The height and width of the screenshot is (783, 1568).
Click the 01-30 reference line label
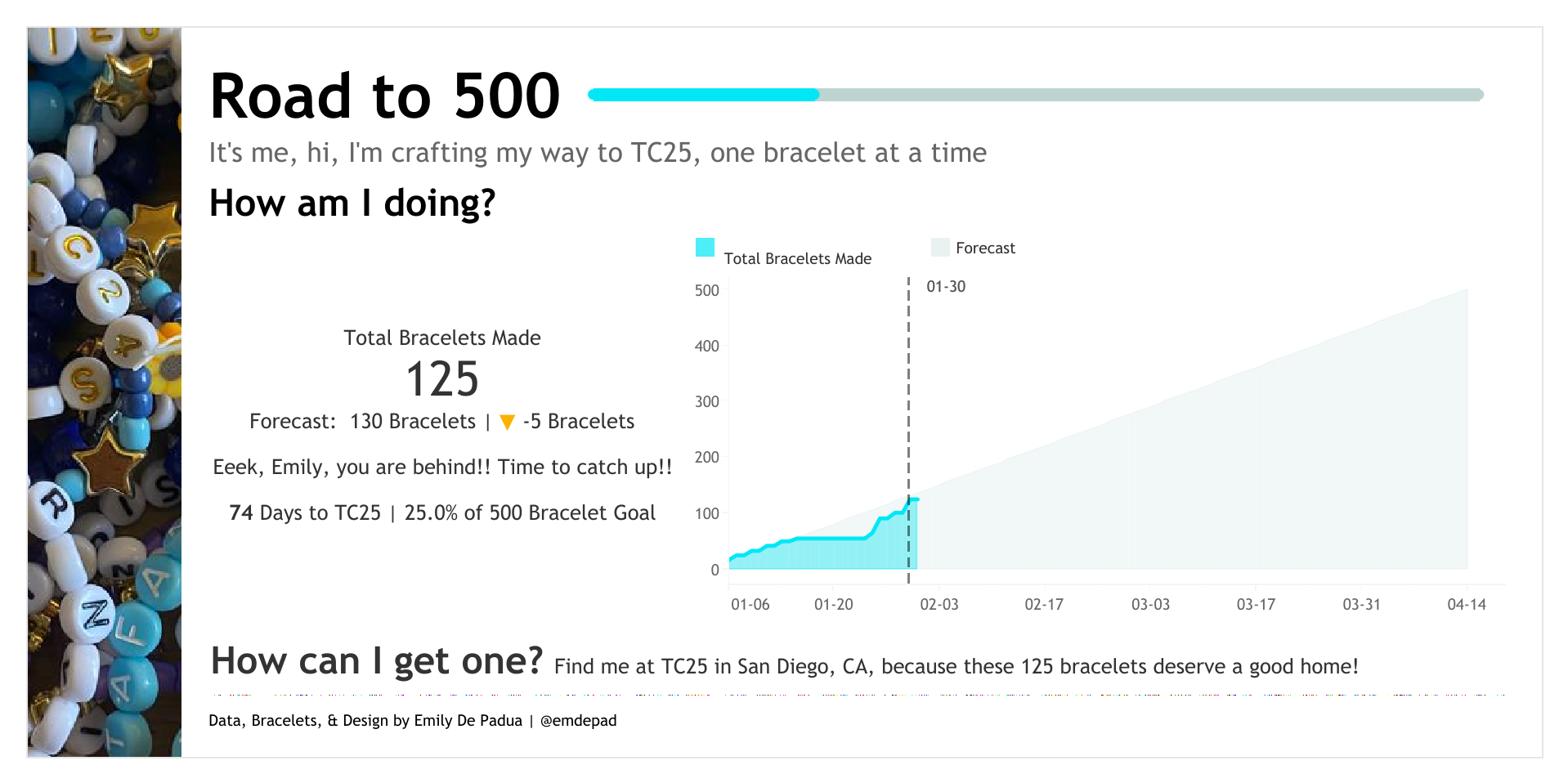pos(946,287)
